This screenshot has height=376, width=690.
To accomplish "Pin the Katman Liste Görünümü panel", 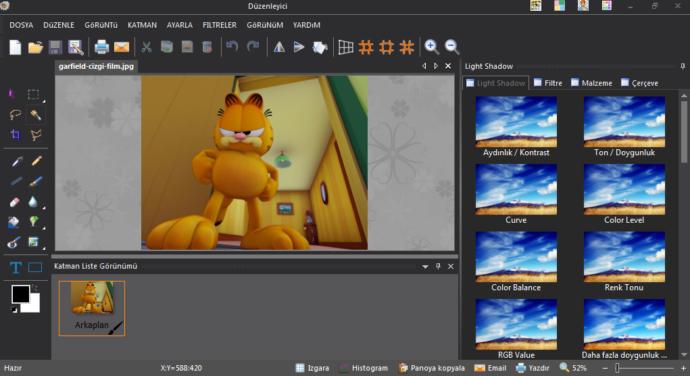I will pos(438,266).
